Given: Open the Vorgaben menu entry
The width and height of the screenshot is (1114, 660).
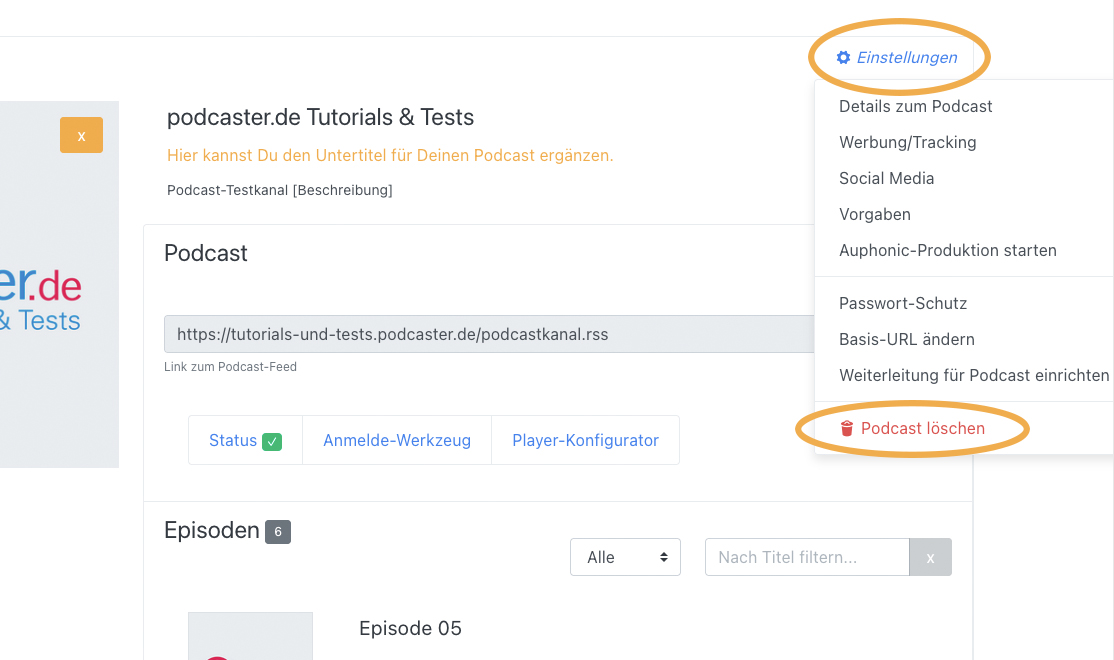Looking at the screenshot, I should pyautogui.click(x=875, y=215).
